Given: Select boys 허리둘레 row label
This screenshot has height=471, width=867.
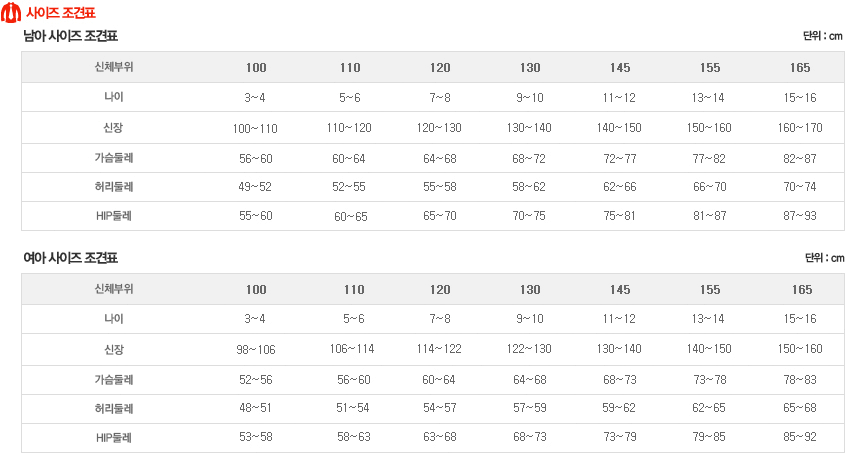Looking at the screenshot, I should coord(114,187).
